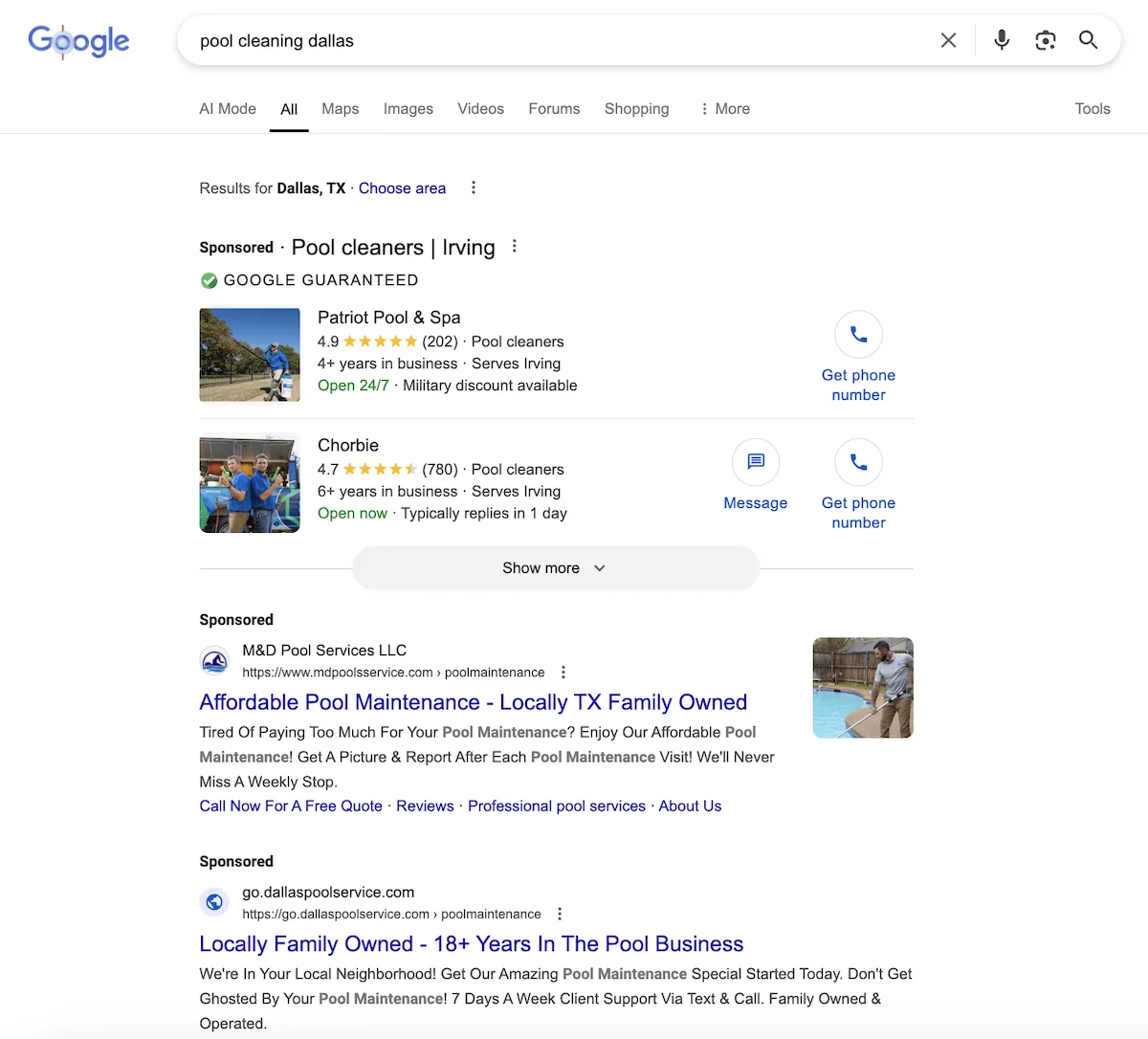Open the Patriot Pool & Spa listing title
This screenshot has height=1039, width=1148.
[x=388, y=318]
